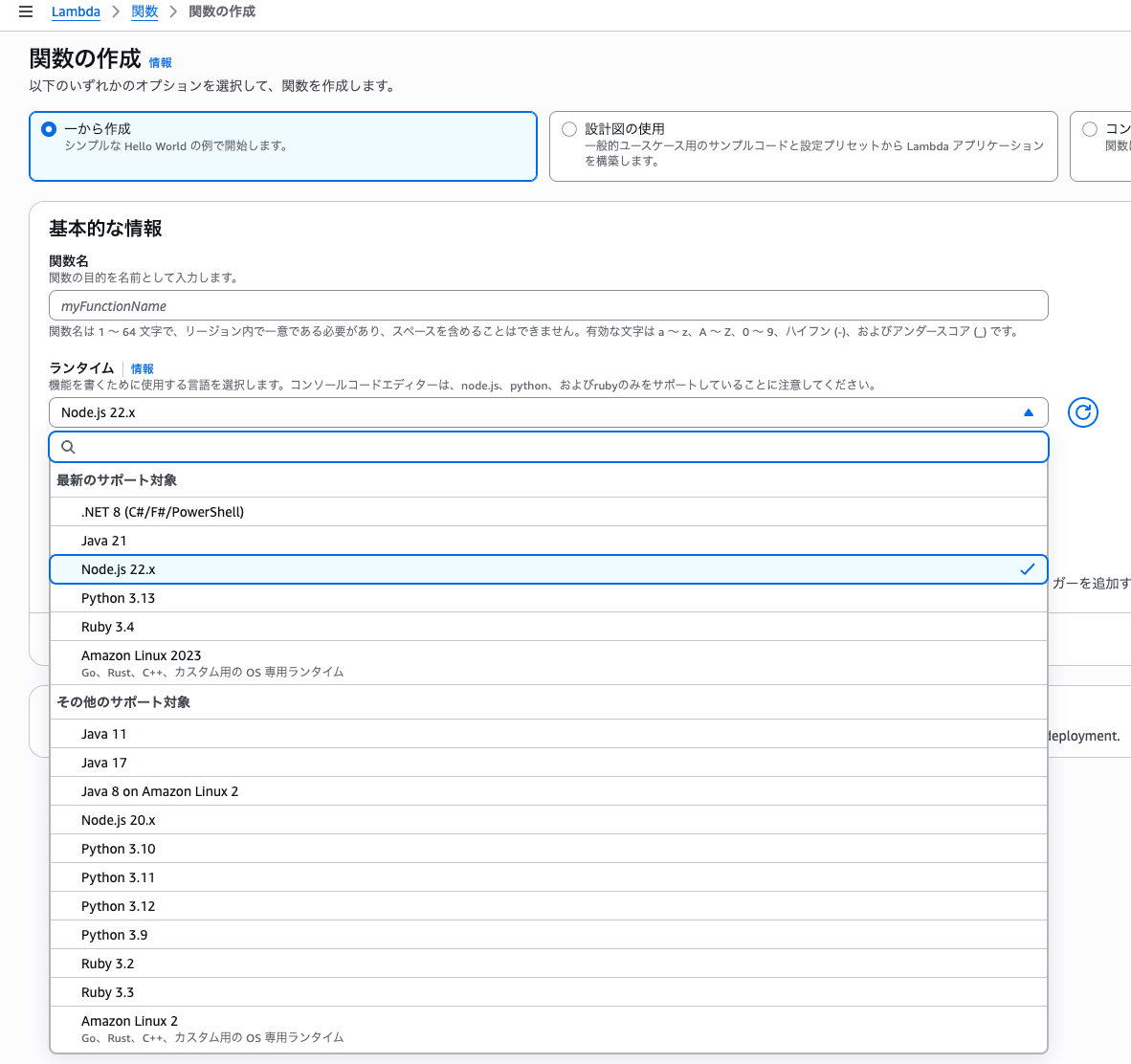Select the 設計図の使用 radio option
The height and width of the screenshot is (1064, 1131).
(569, 129)
